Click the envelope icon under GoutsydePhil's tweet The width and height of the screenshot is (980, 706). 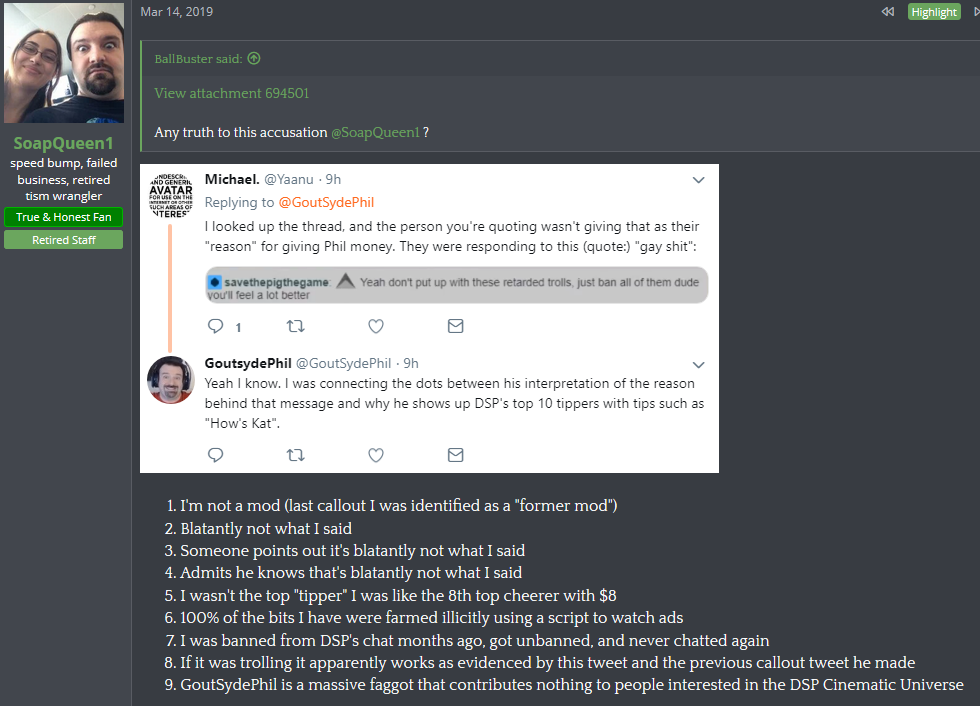[456, 455]
